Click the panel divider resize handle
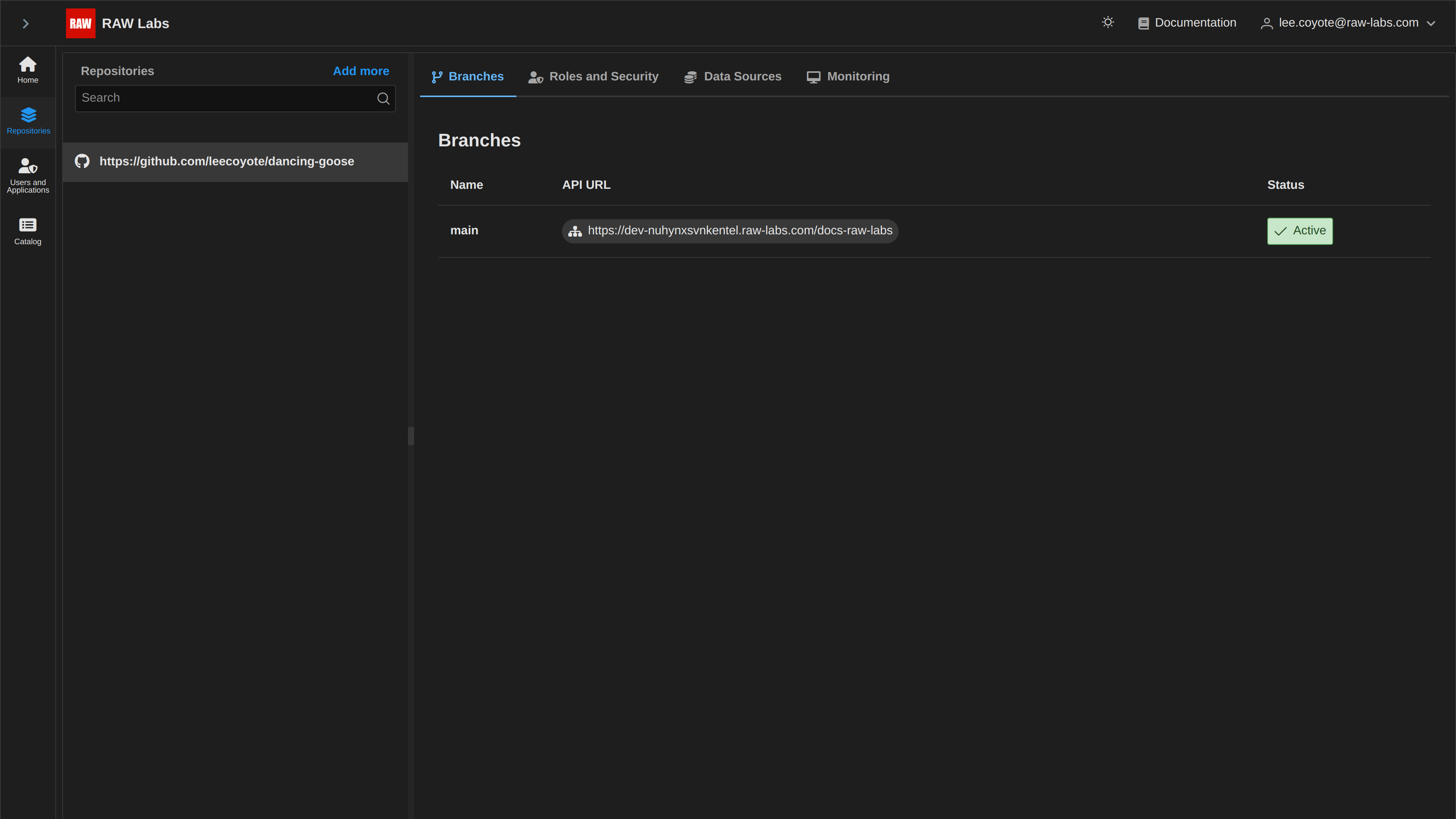Viewport: 1456px width, 819px height. point(411,436)
